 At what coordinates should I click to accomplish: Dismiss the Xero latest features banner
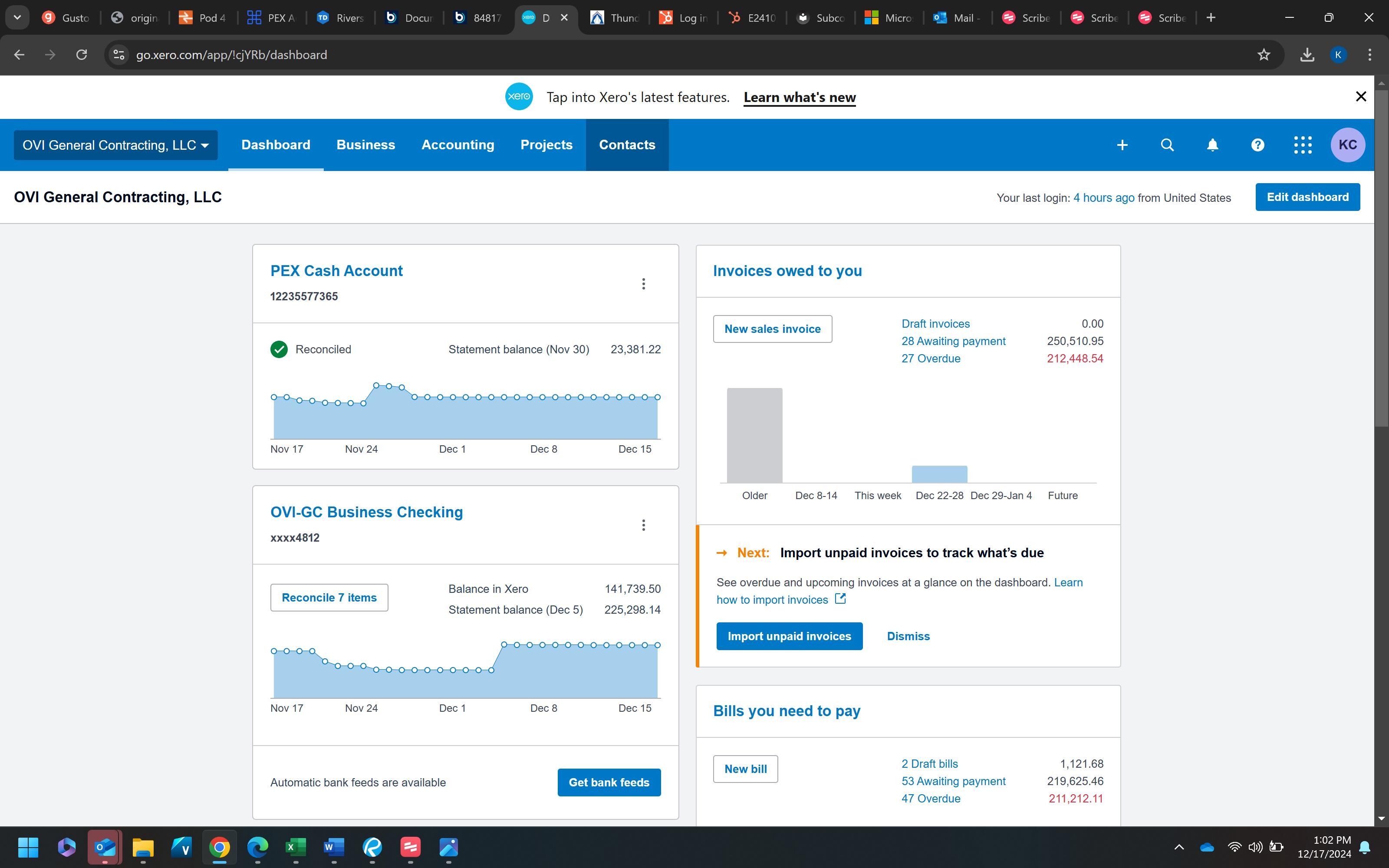click(x=1360, y=96)
